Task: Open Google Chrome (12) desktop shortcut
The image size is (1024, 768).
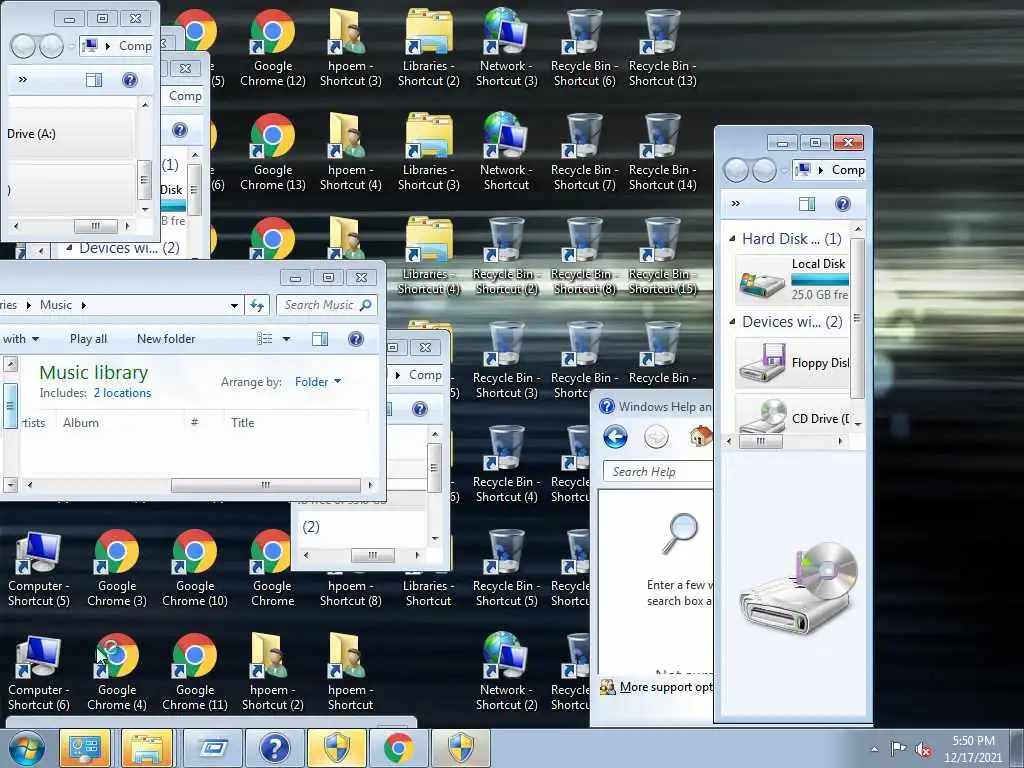Action: 272,47
